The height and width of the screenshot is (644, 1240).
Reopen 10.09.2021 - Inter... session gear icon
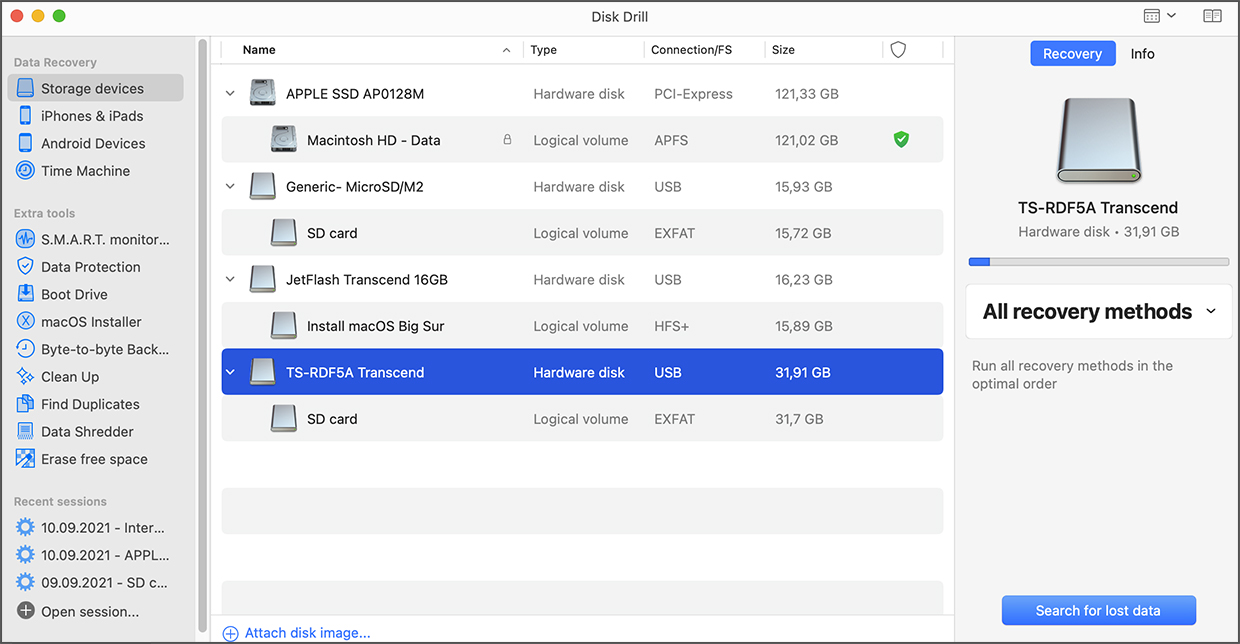[x=25, y=527]
